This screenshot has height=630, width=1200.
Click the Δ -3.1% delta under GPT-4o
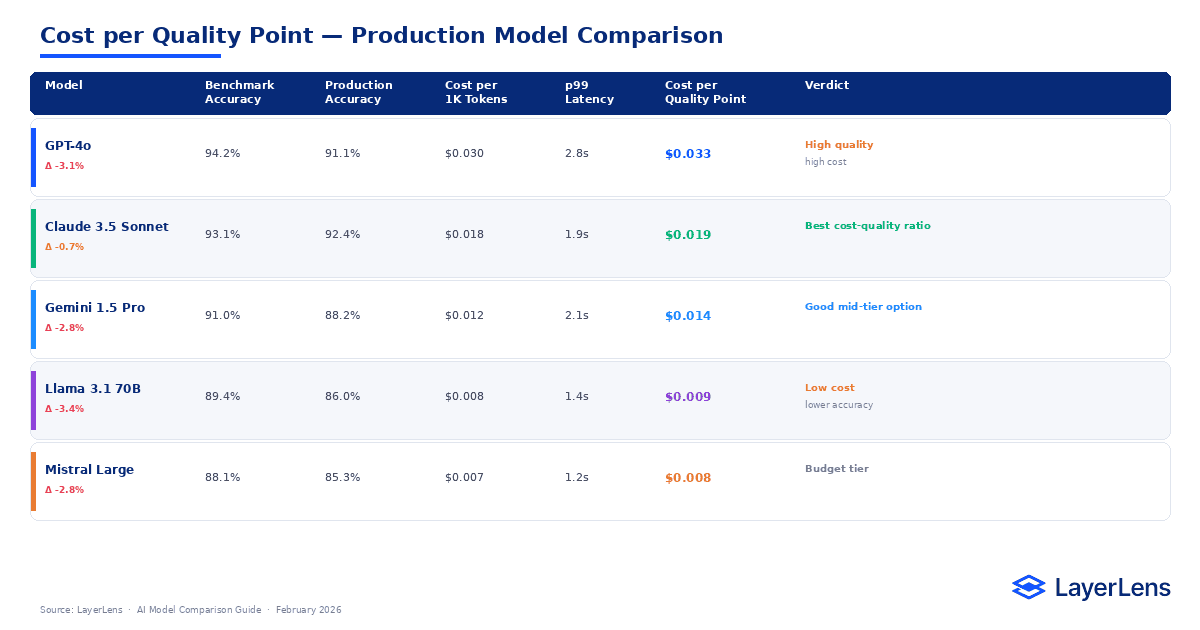pos(65,166)
